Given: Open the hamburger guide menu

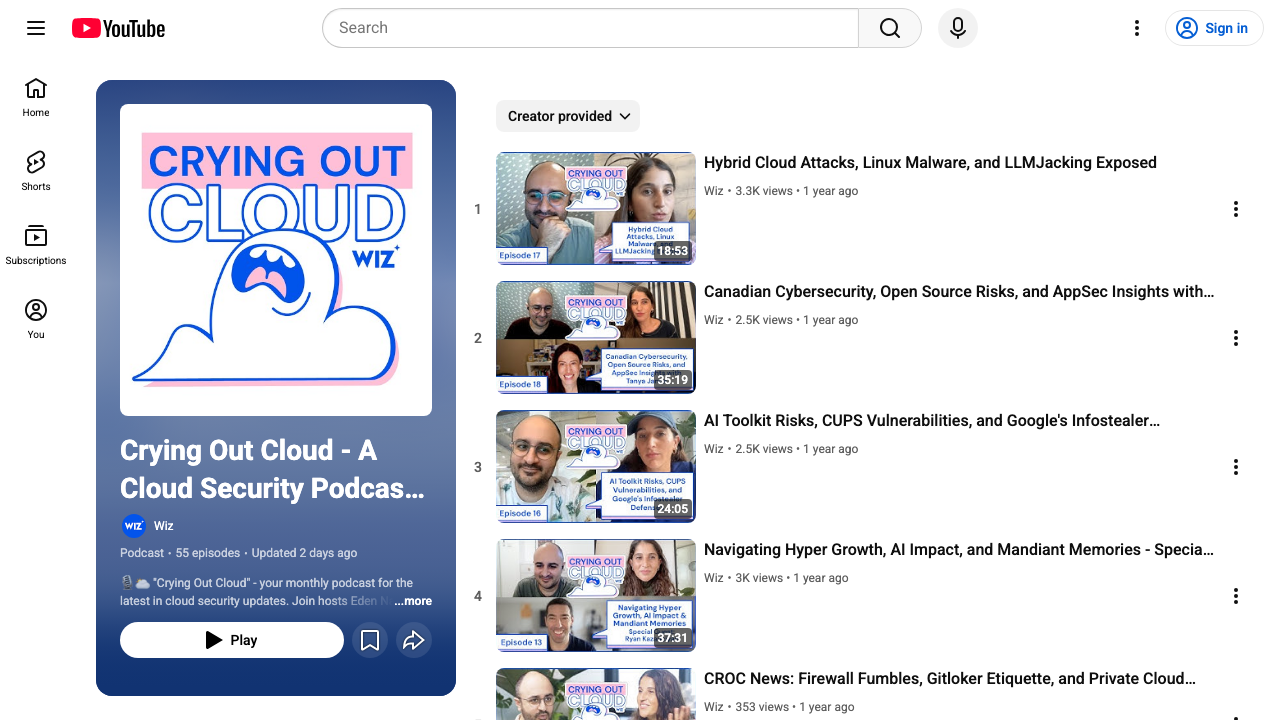Looking at the screenshot, I should [36, 28].
